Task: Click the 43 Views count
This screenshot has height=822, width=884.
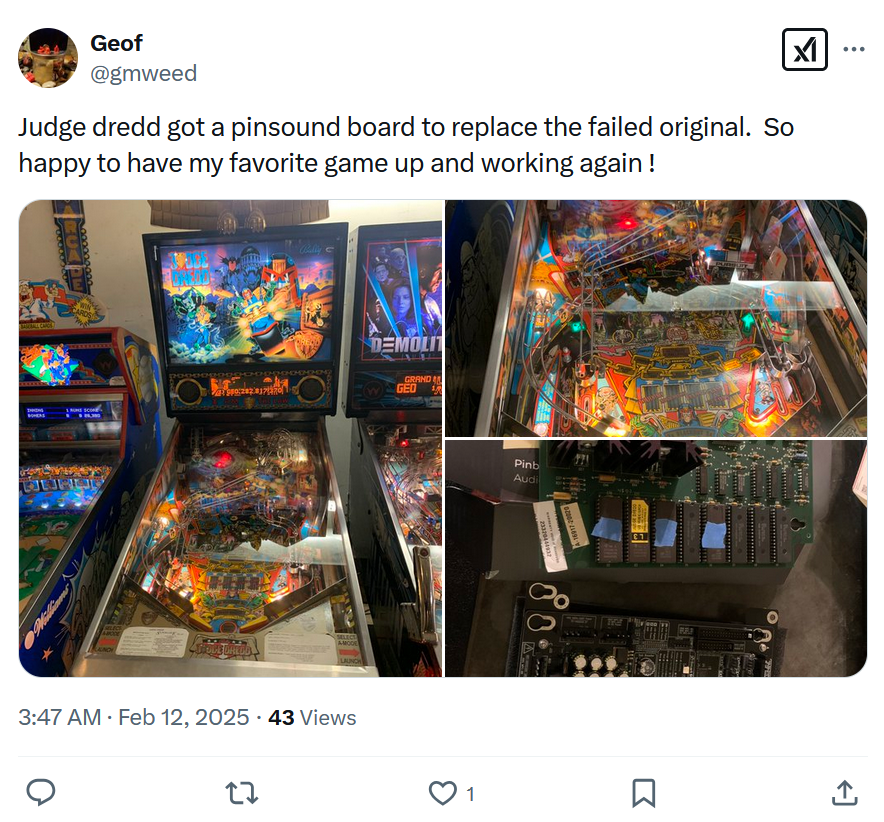Action: tap(312, 718)
